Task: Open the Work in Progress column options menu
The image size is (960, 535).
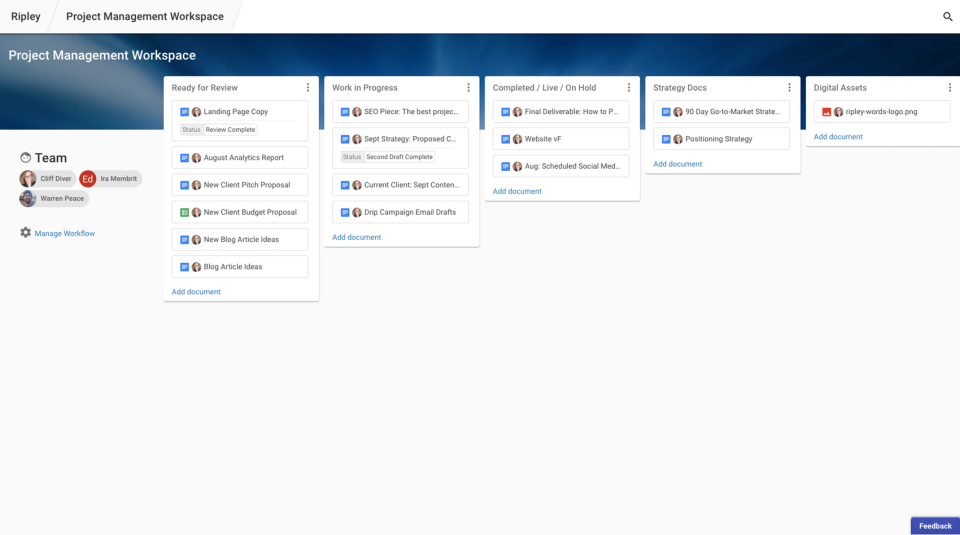Action: coord(468,88)
